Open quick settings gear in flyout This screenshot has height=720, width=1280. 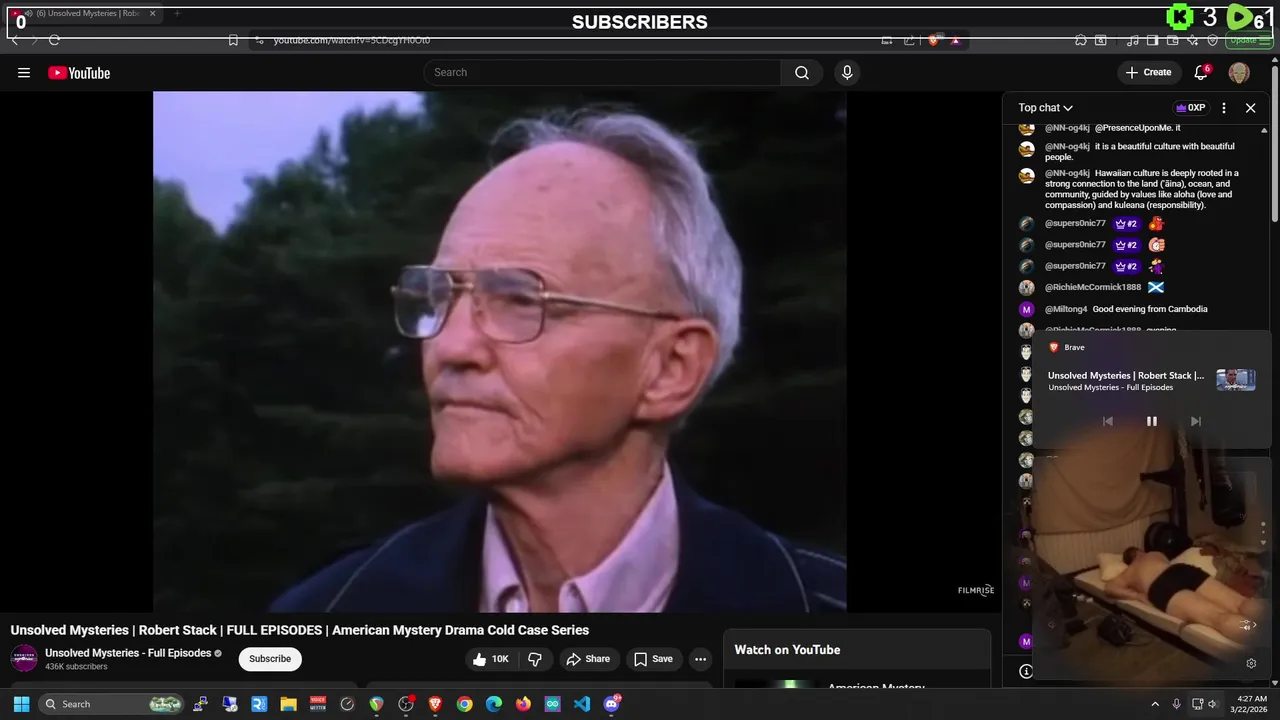[1251, 663]
